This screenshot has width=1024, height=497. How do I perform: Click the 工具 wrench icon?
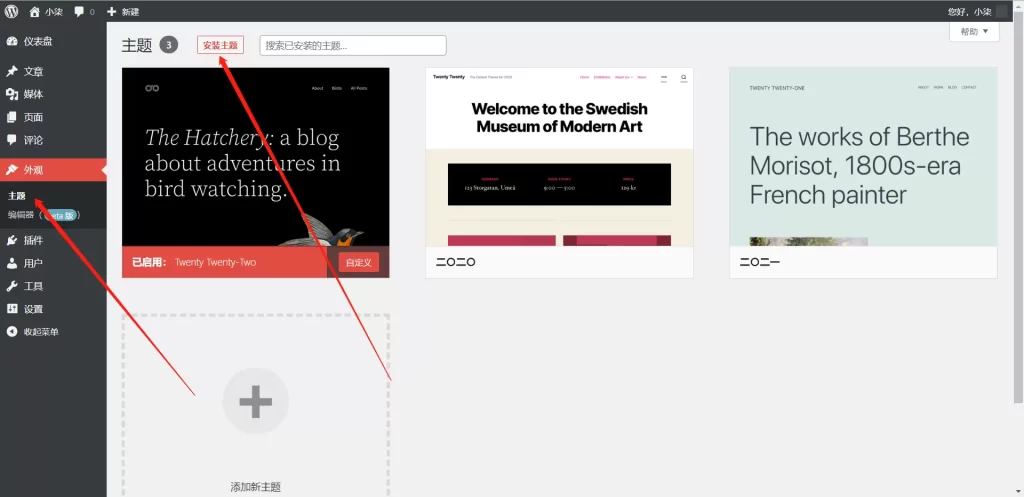click(12, 286)
